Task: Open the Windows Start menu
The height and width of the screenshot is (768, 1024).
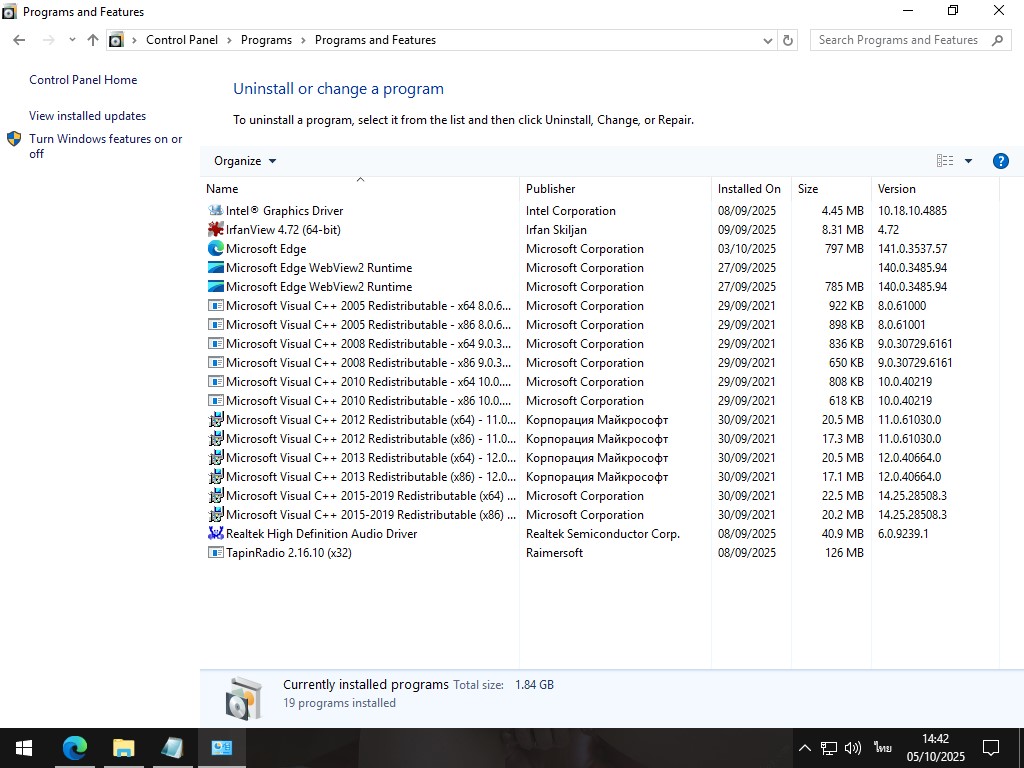Action: coord(24,747)
